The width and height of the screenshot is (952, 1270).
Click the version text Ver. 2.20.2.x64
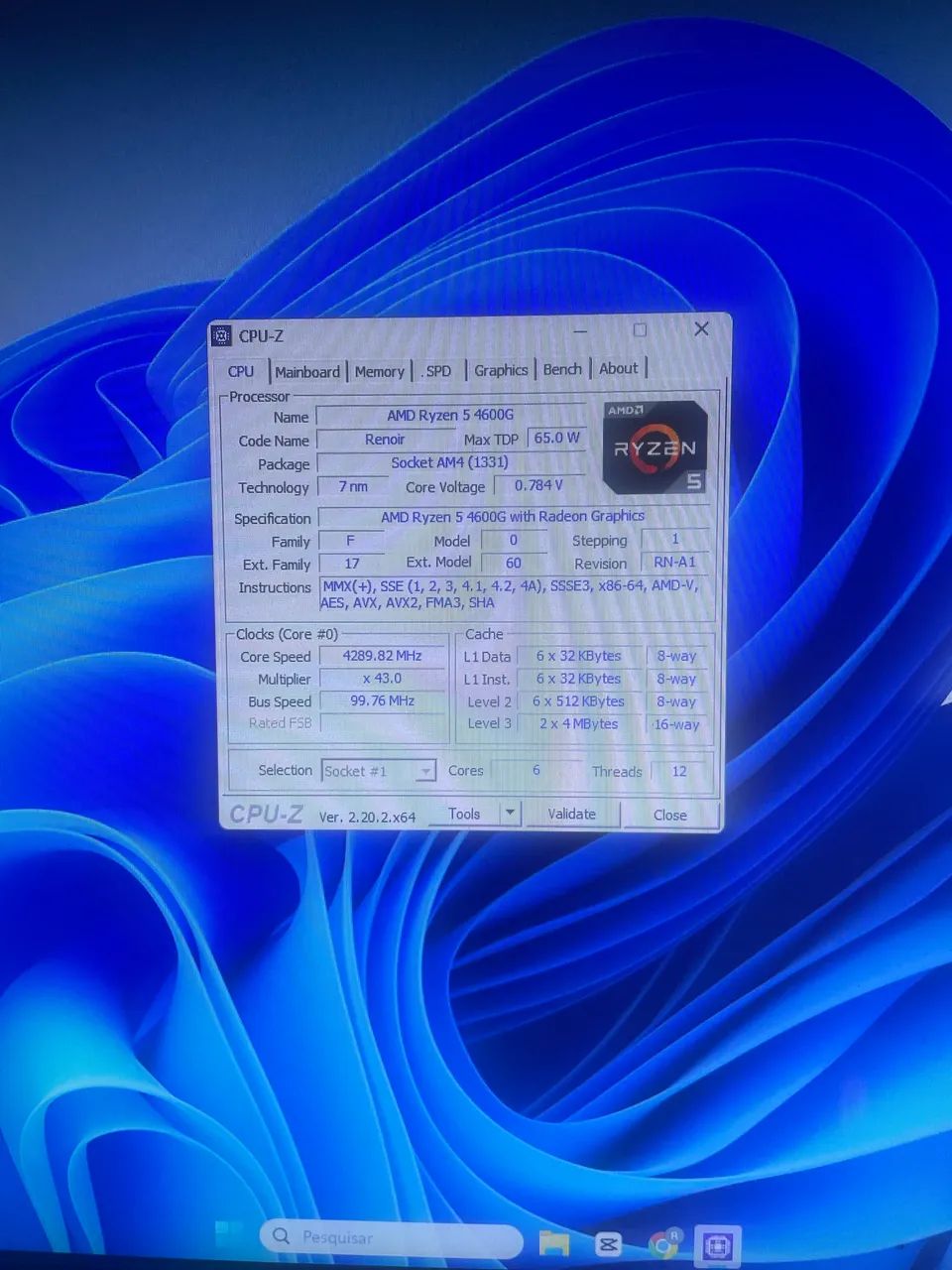tap(367, 818)
